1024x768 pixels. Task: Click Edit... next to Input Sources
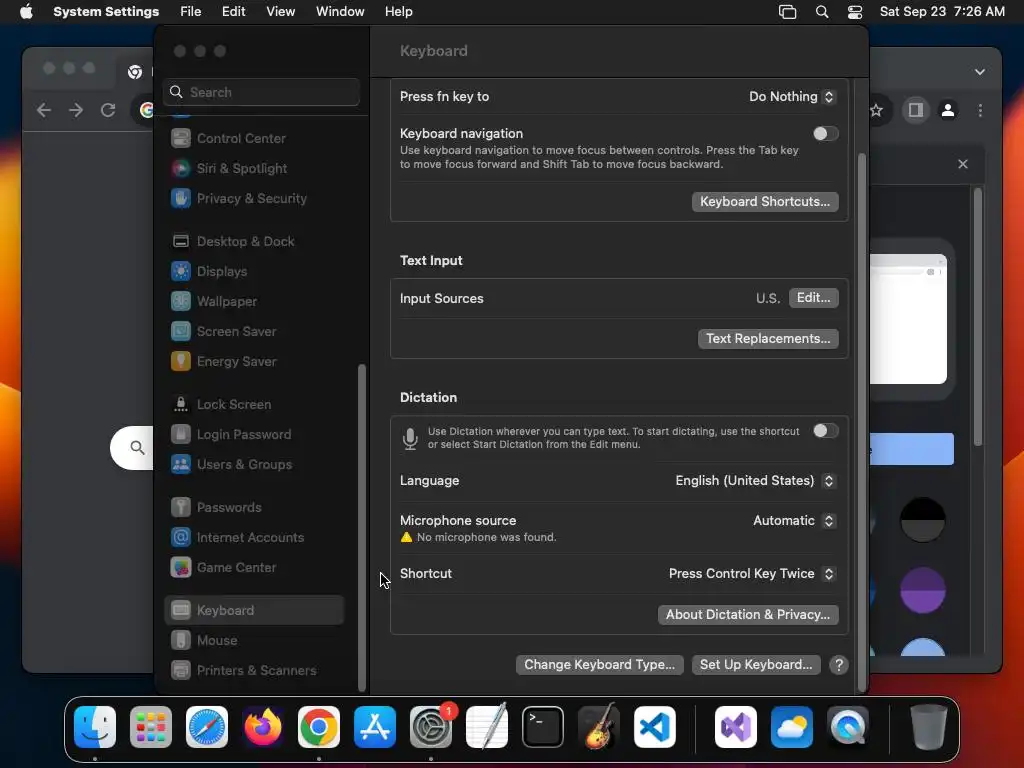click(813, 298)
